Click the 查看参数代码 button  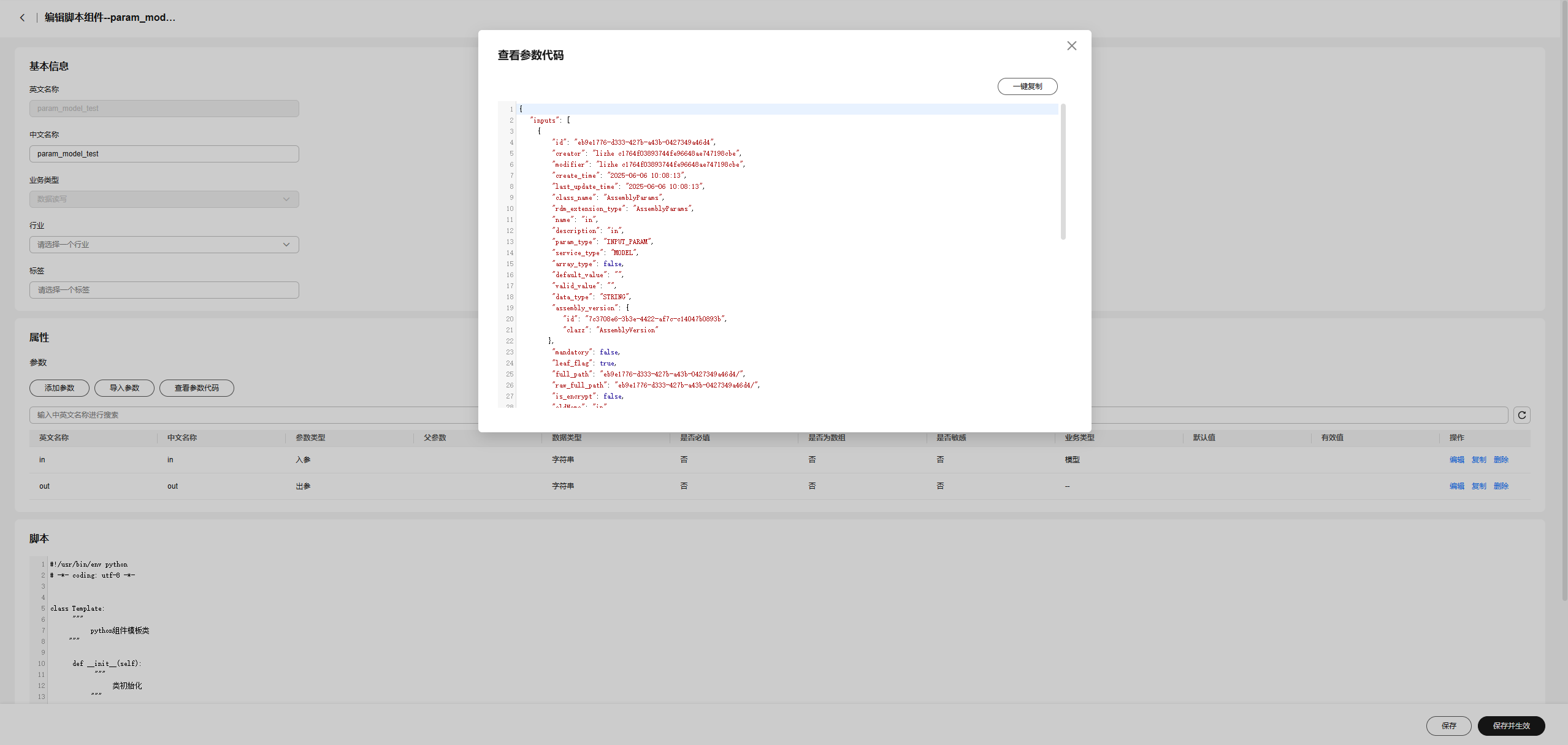(x=196, y=388)
